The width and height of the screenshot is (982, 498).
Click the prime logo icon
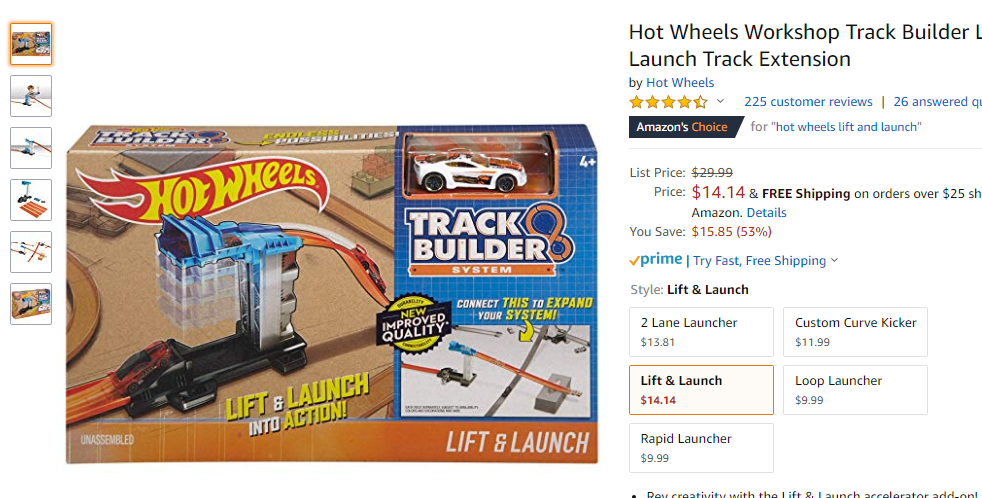click(656, 260)
